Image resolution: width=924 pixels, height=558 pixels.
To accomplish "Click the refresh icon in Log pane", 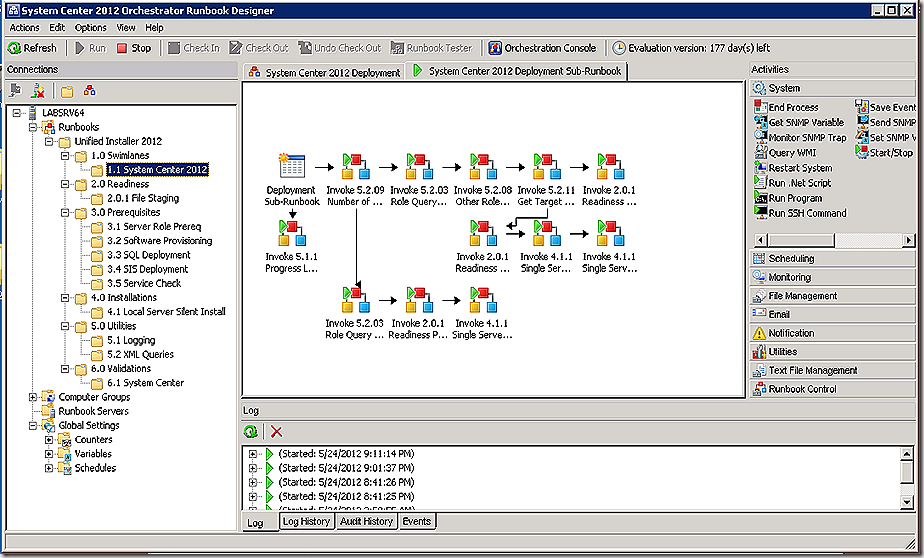I will (250, 432).
